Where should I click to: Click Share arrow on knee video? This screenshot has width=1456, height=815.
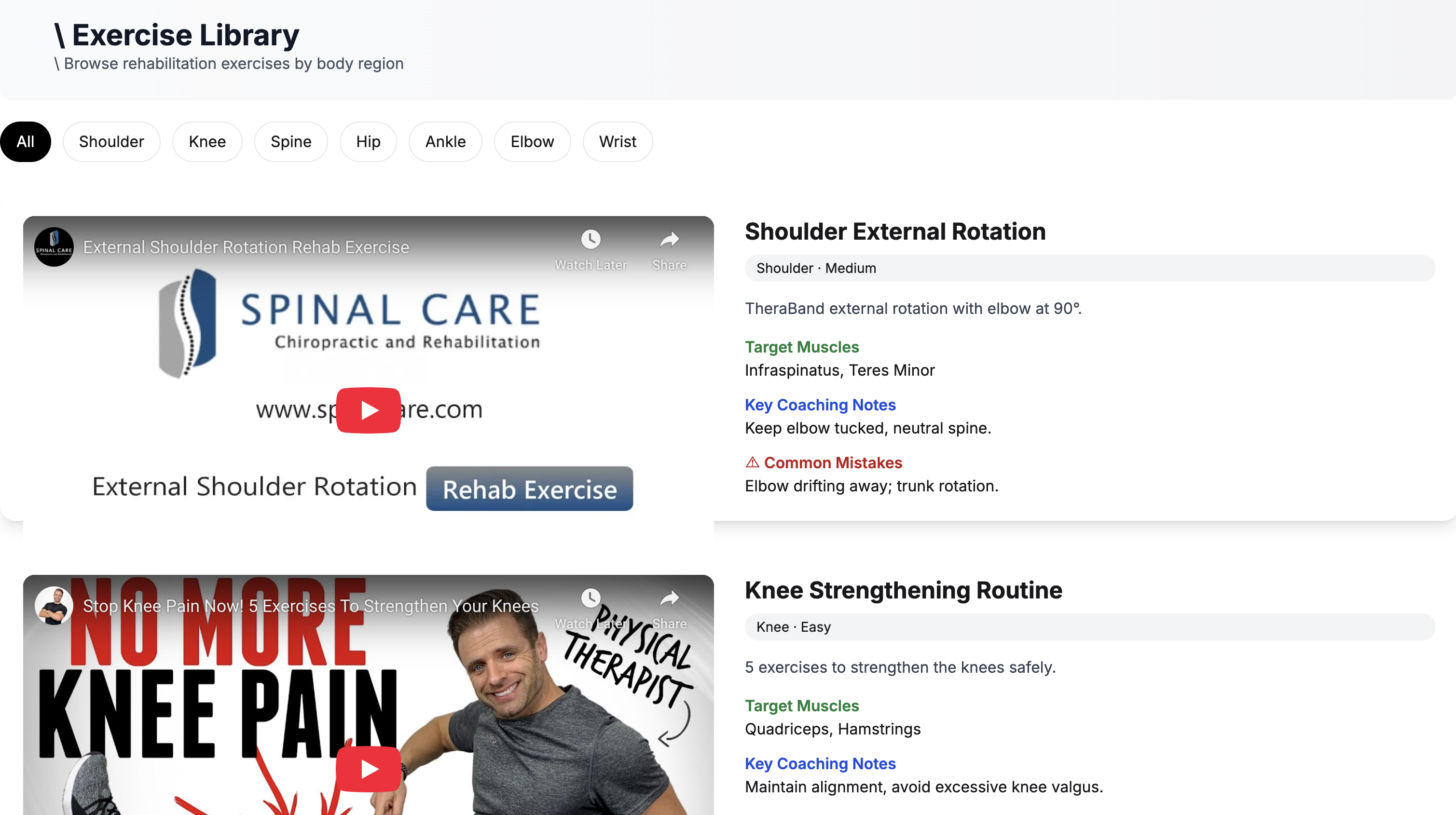coord(669,598)
